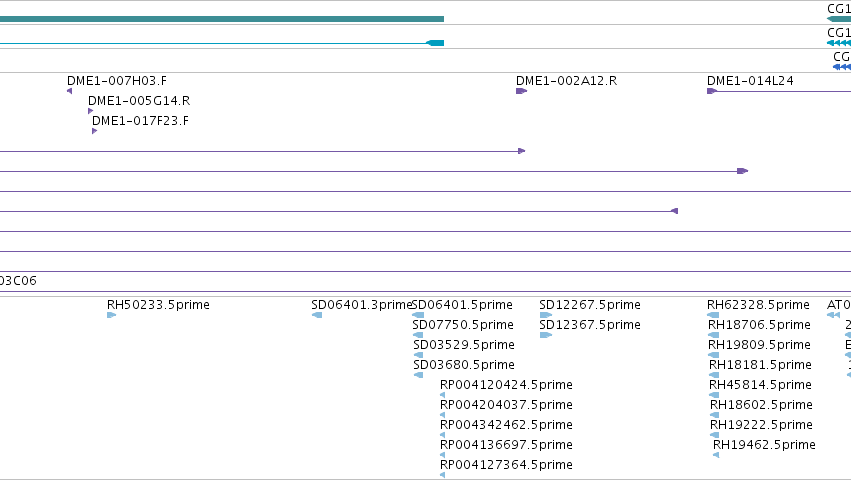Viewport: 851px width, 480px height.
Task: Select the RP004342462.5prime label
Action: click(x=506, y=425)
